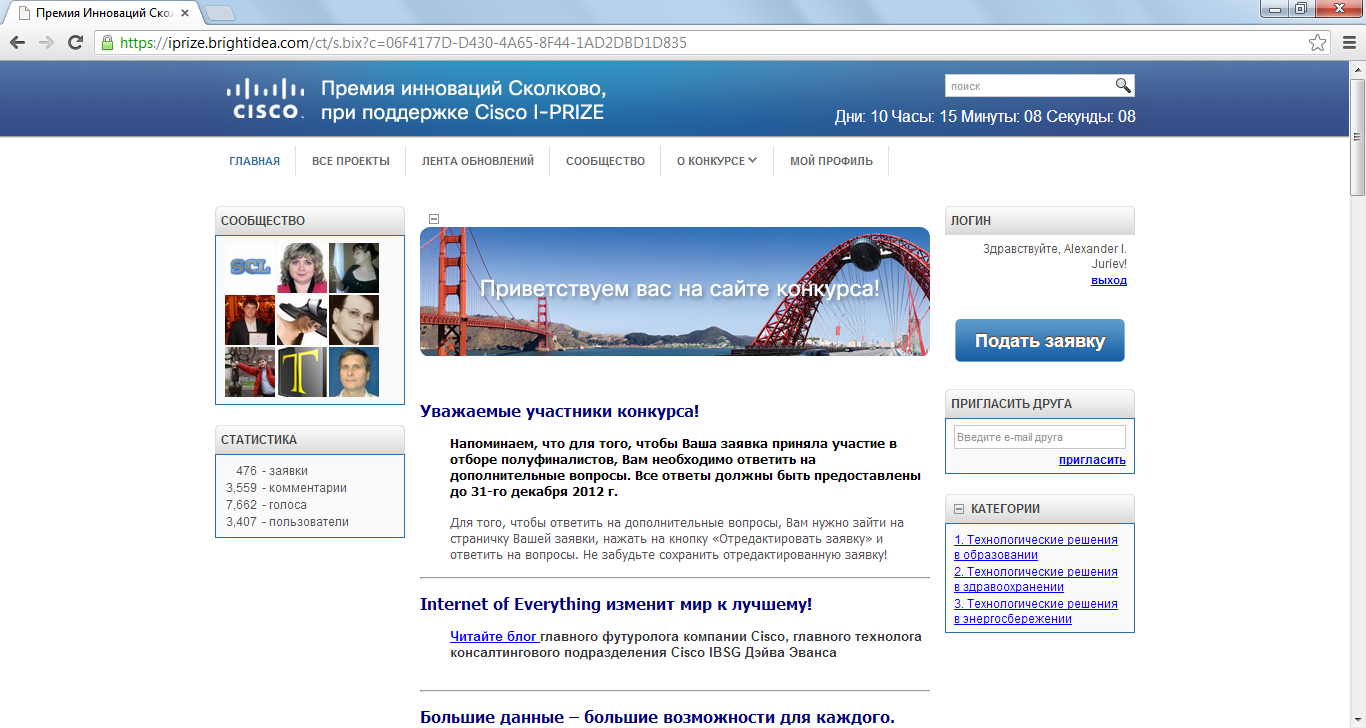Click the выход logout link
This screenshot has height=728, width=1366.
[1109, 280]
